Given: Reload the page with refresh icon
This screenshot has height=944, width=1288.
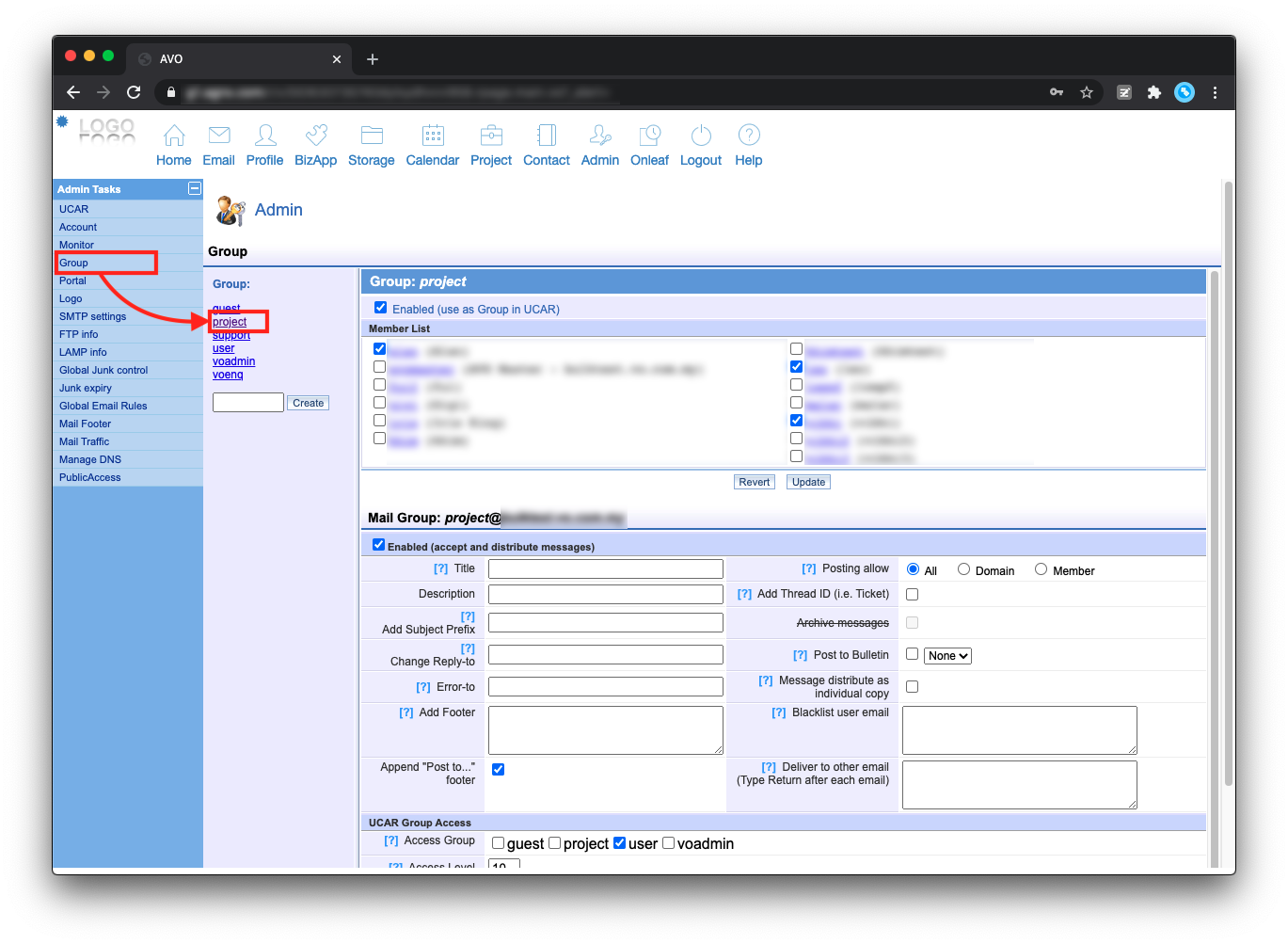Looking at the screenshot, I should point(134,92).
